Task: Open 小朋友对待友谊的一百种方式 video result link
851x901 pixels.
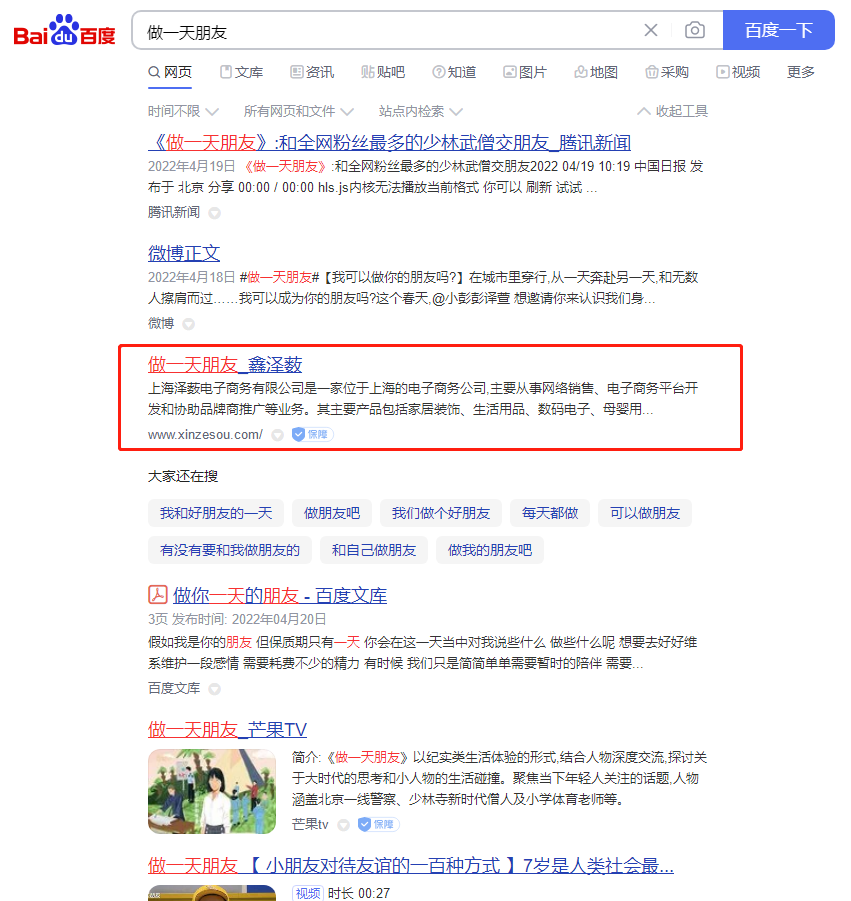Action: (x=410, y=865)
